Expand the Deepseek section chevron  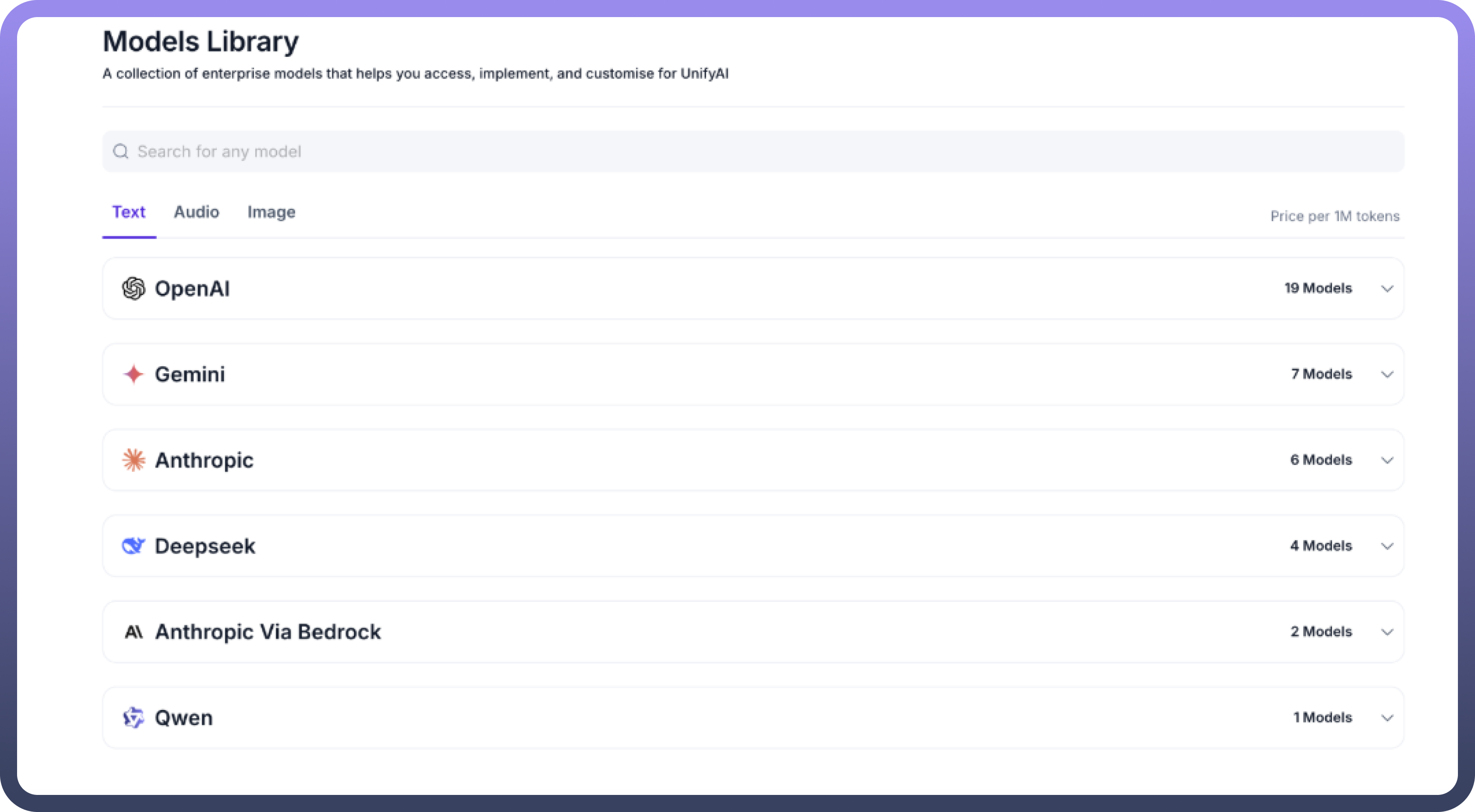click(x=1387, y=546)
